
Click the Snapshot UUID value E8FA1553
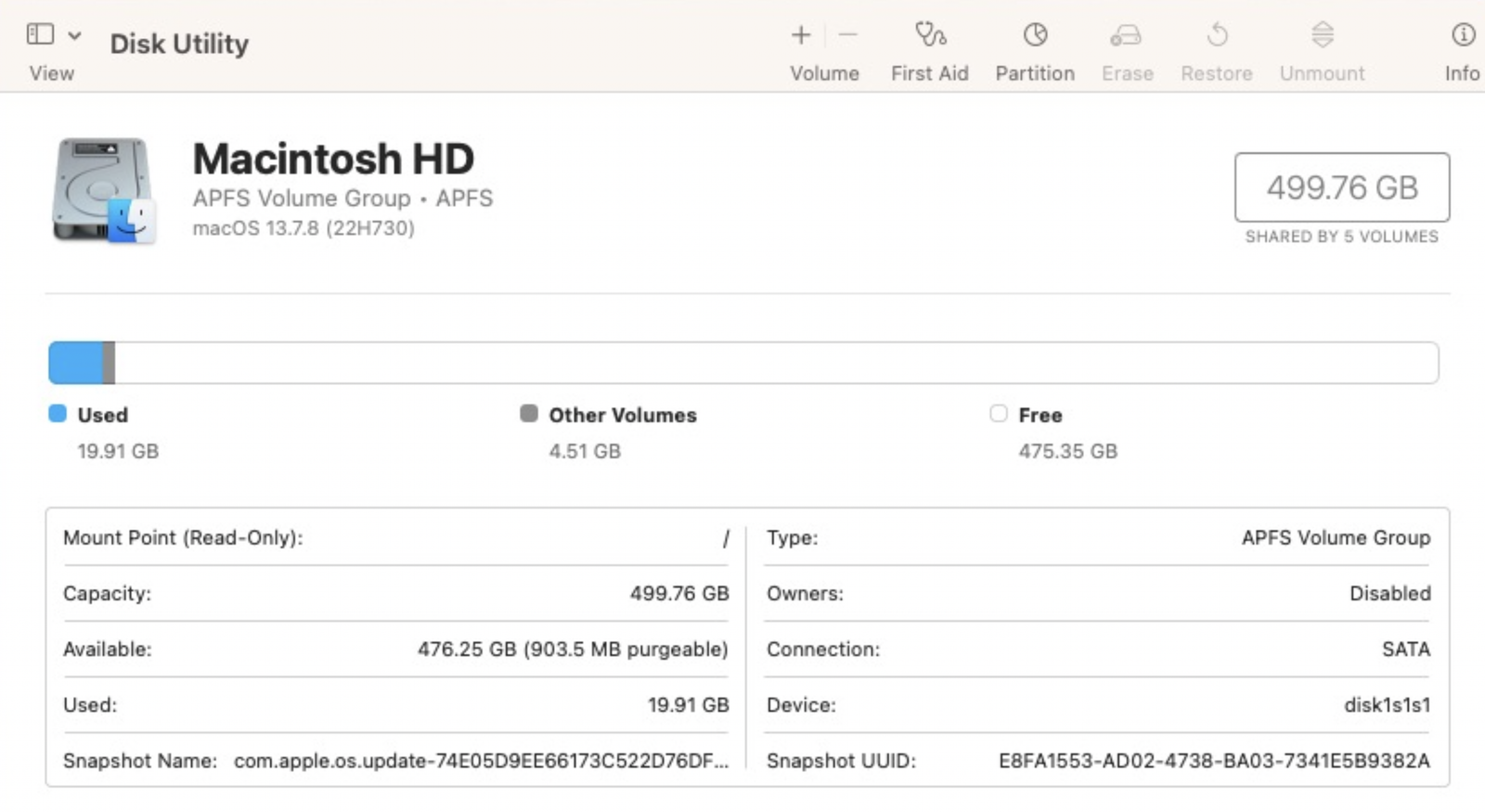(x=1215, y=761)
